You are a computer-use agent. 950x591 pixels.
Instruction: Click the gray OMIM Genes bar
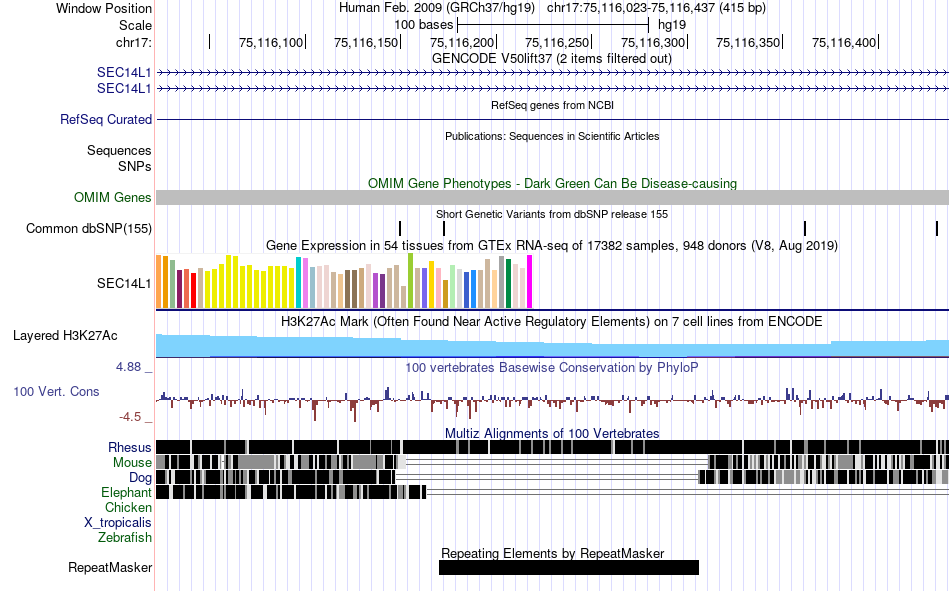click(x=553, y=198)
